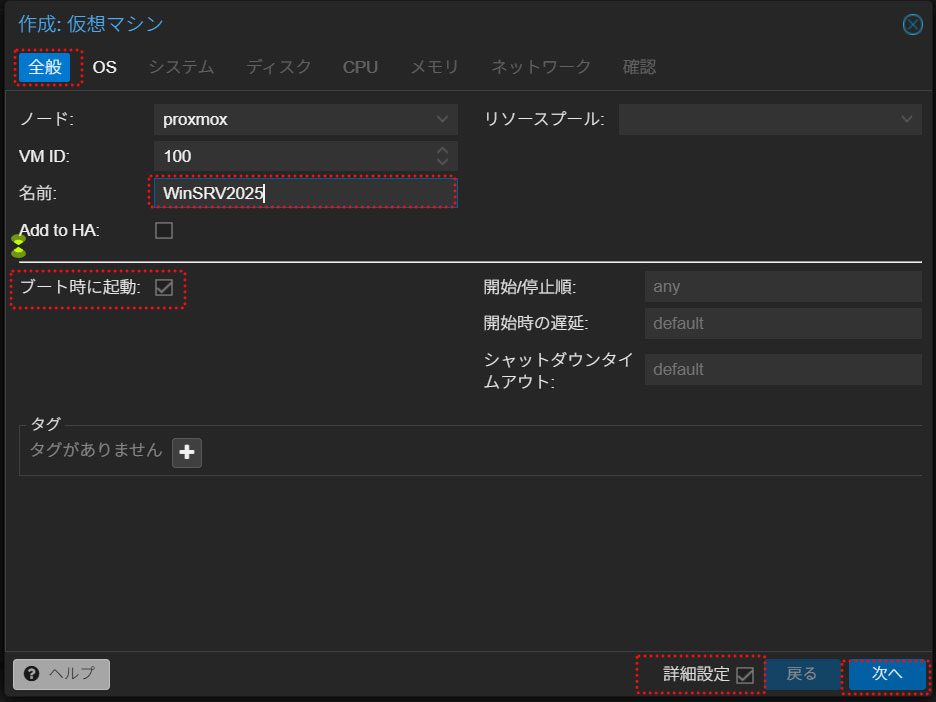Image resolution: width=936 pixels, height=702 pixels.
Task: Switch to the OS tab
Action: pos(105,67)
